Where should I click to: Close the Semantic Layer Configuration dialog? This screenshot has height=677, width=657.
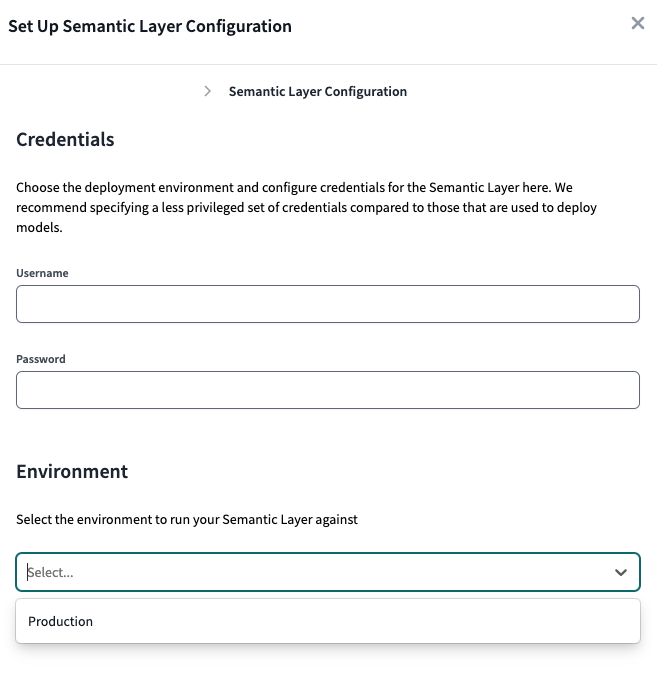point(638,23)
